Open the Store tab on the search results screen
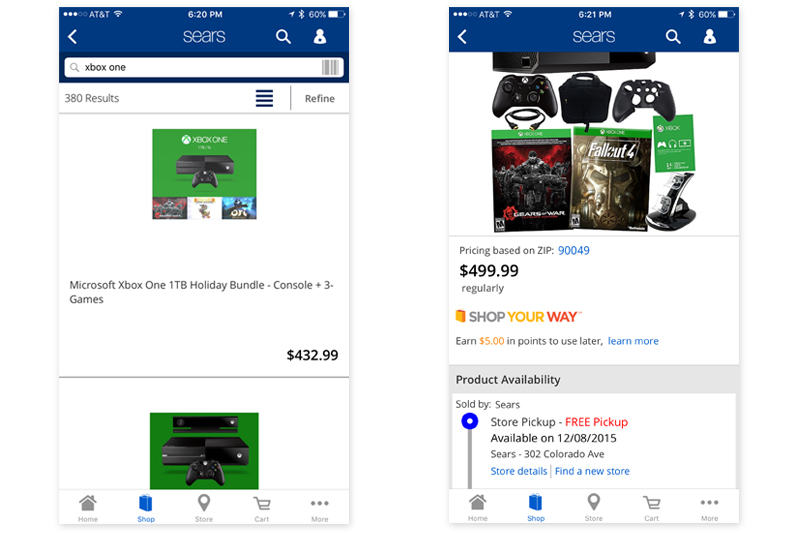 point(204,508)
